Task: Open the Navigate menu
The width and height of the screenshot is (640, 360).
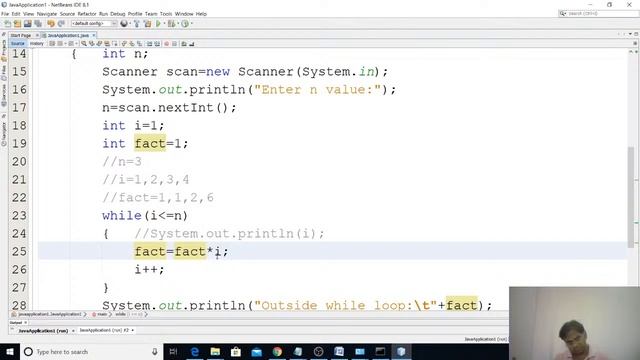Action: (x=47, y=14)
